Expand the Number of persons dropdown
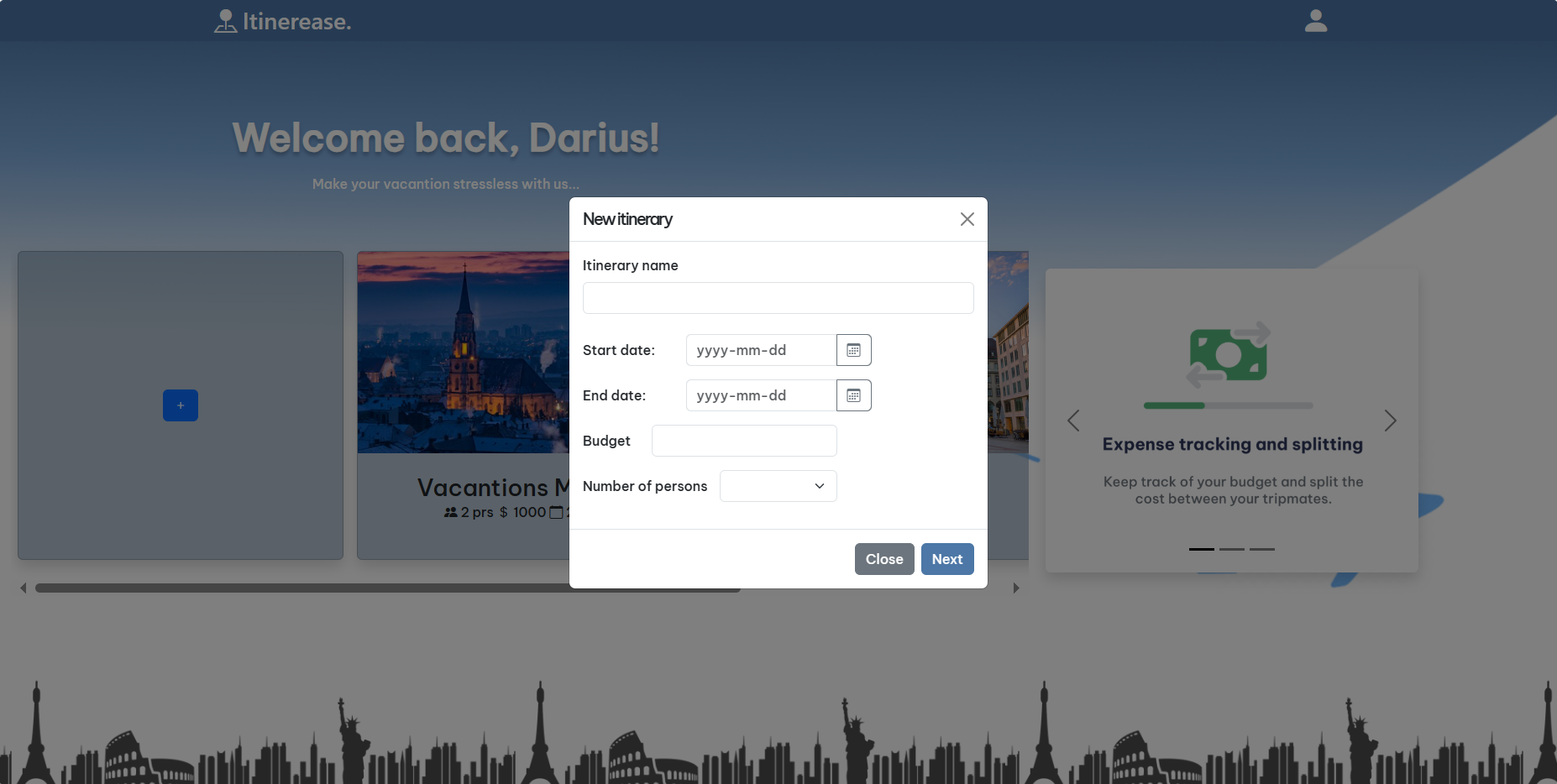Screen dimensions: 1557x784 (x=778, y=486)
